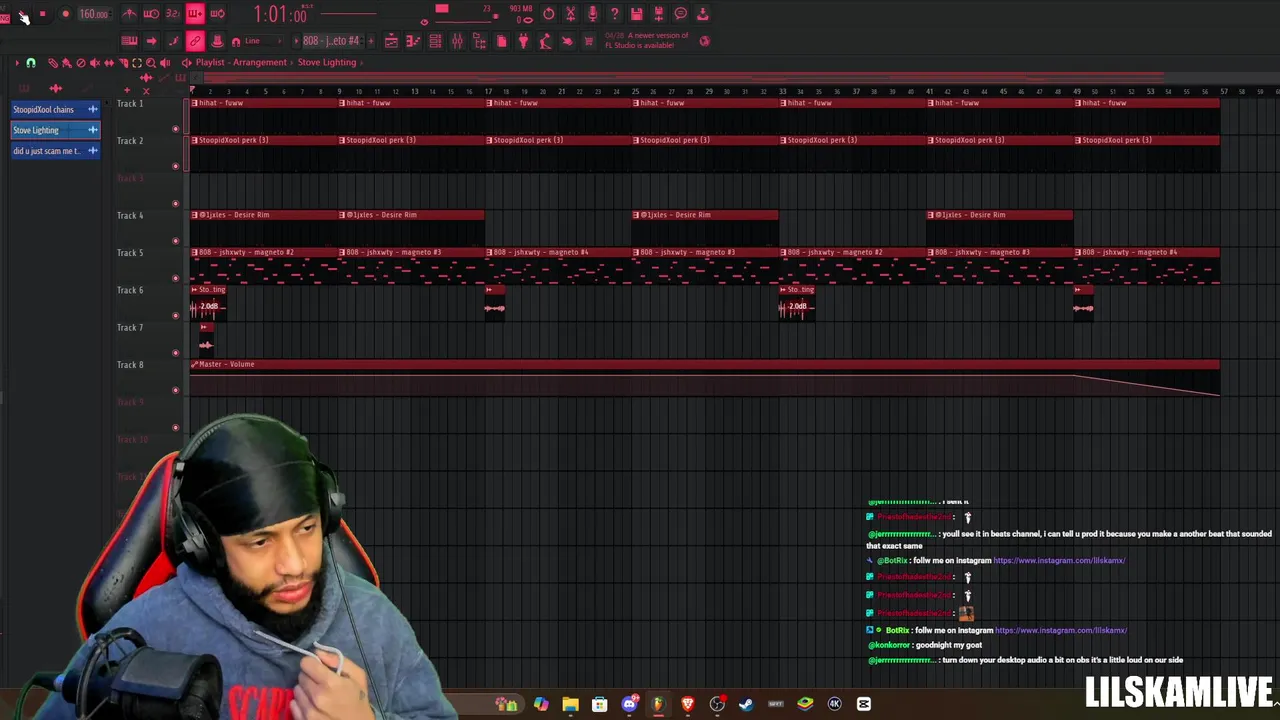1280x720 pixels.
Task: Click the add pattern plus button
Action: click(x=369, y=41)
